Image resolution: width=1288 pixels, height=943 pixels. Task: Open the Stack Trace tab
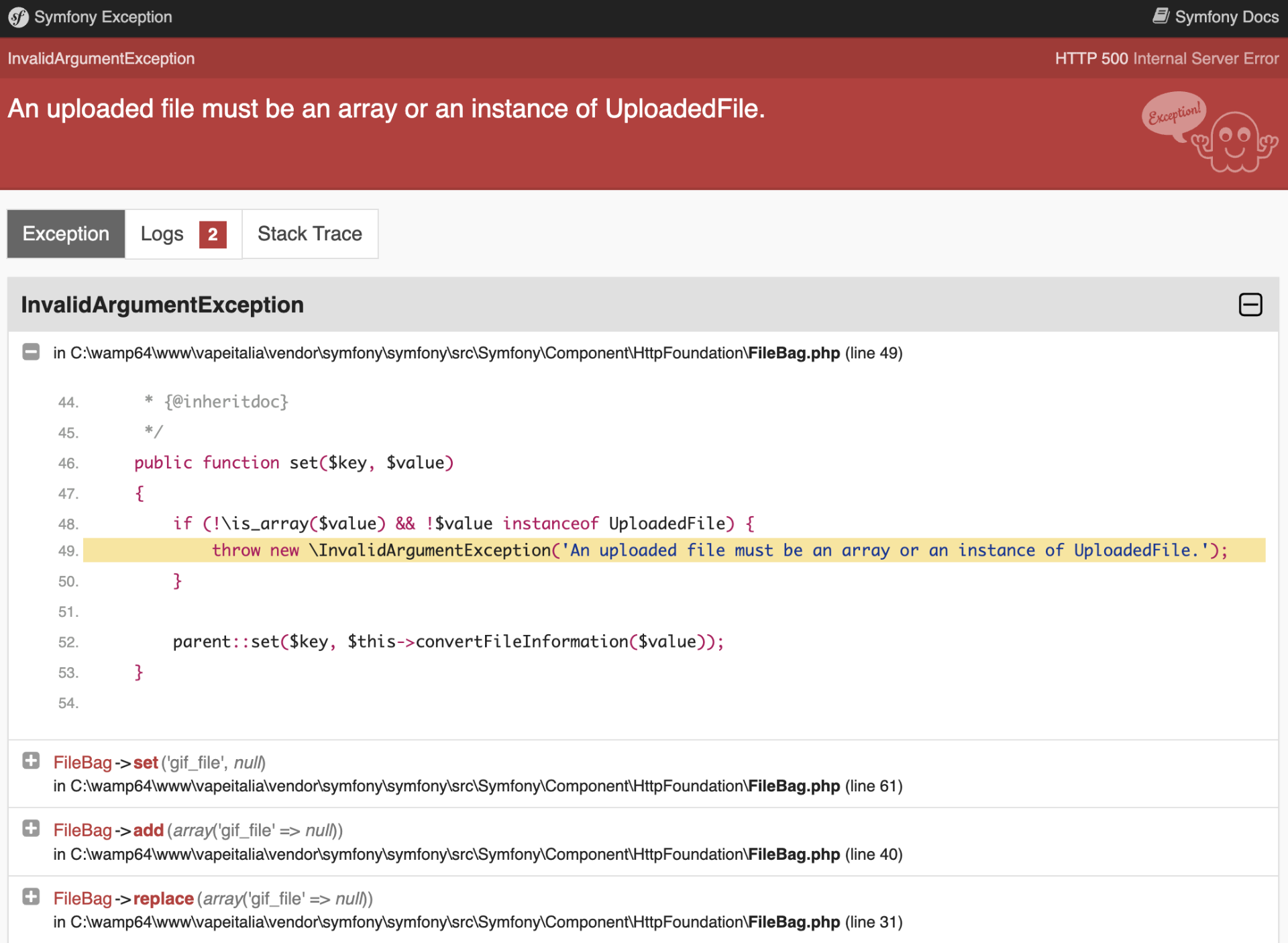[x=309, y=234]
